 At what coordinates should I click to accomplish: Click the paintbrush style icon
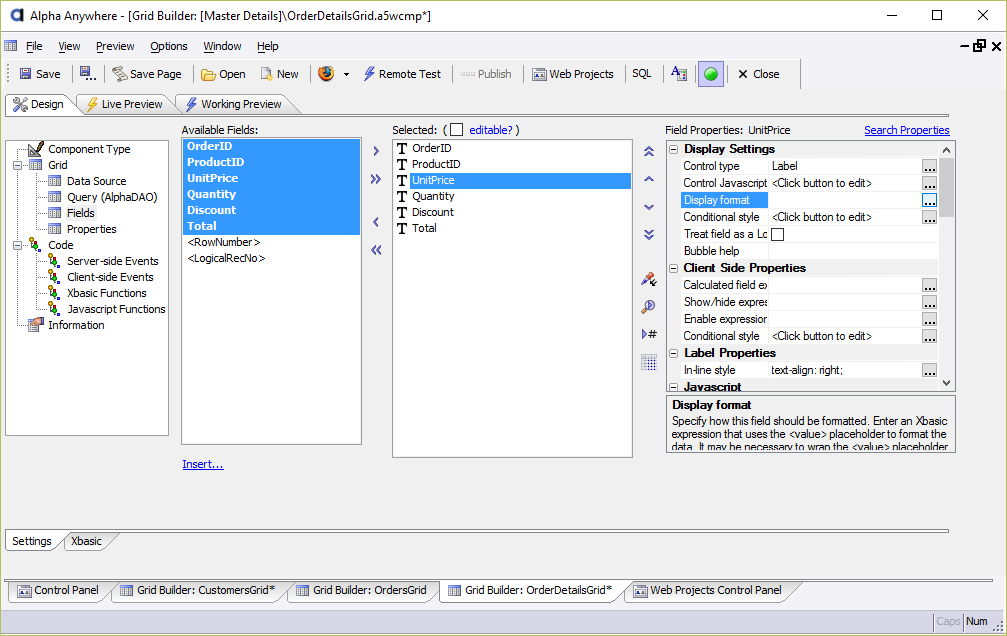pos(649,279)
